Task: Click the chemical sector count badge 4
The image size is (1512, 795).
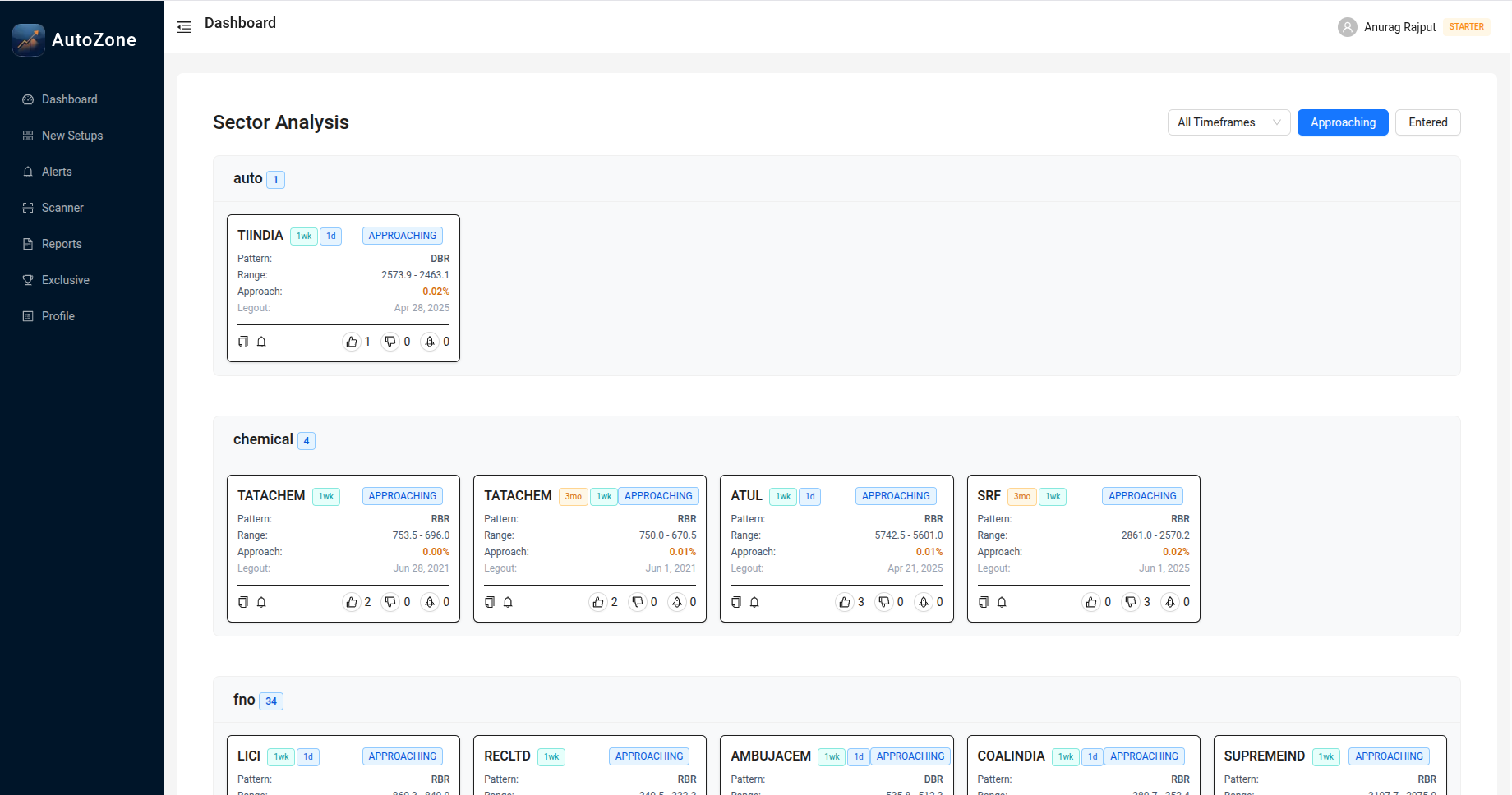Action: point(307,441)
